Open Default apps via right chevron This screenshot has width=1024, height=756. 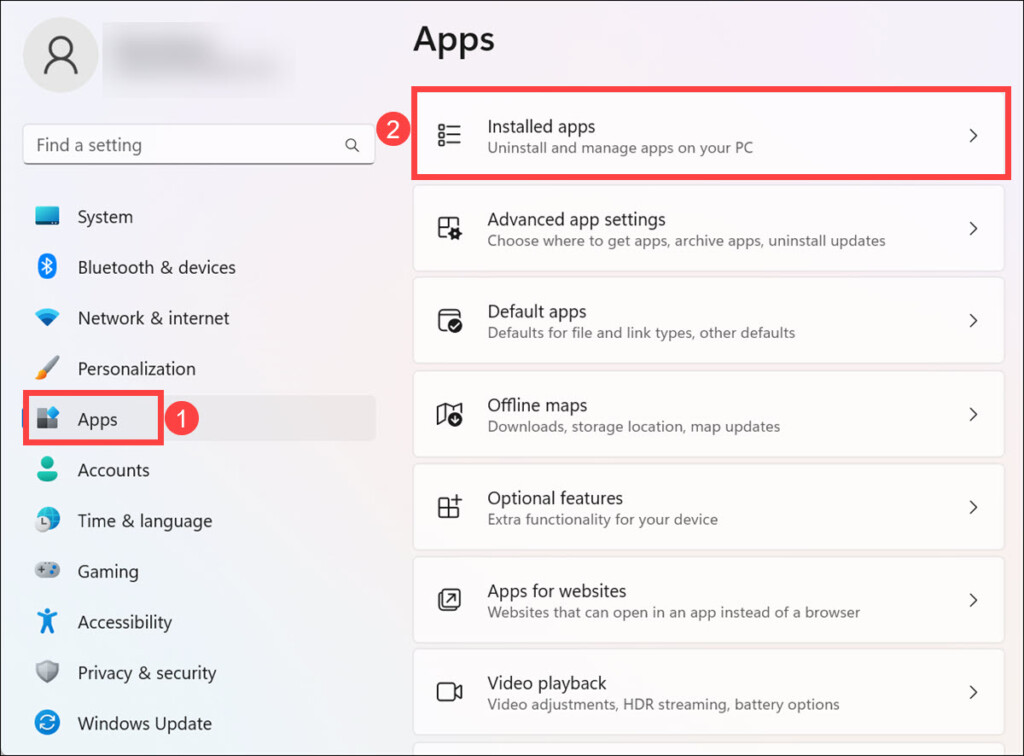973,321
